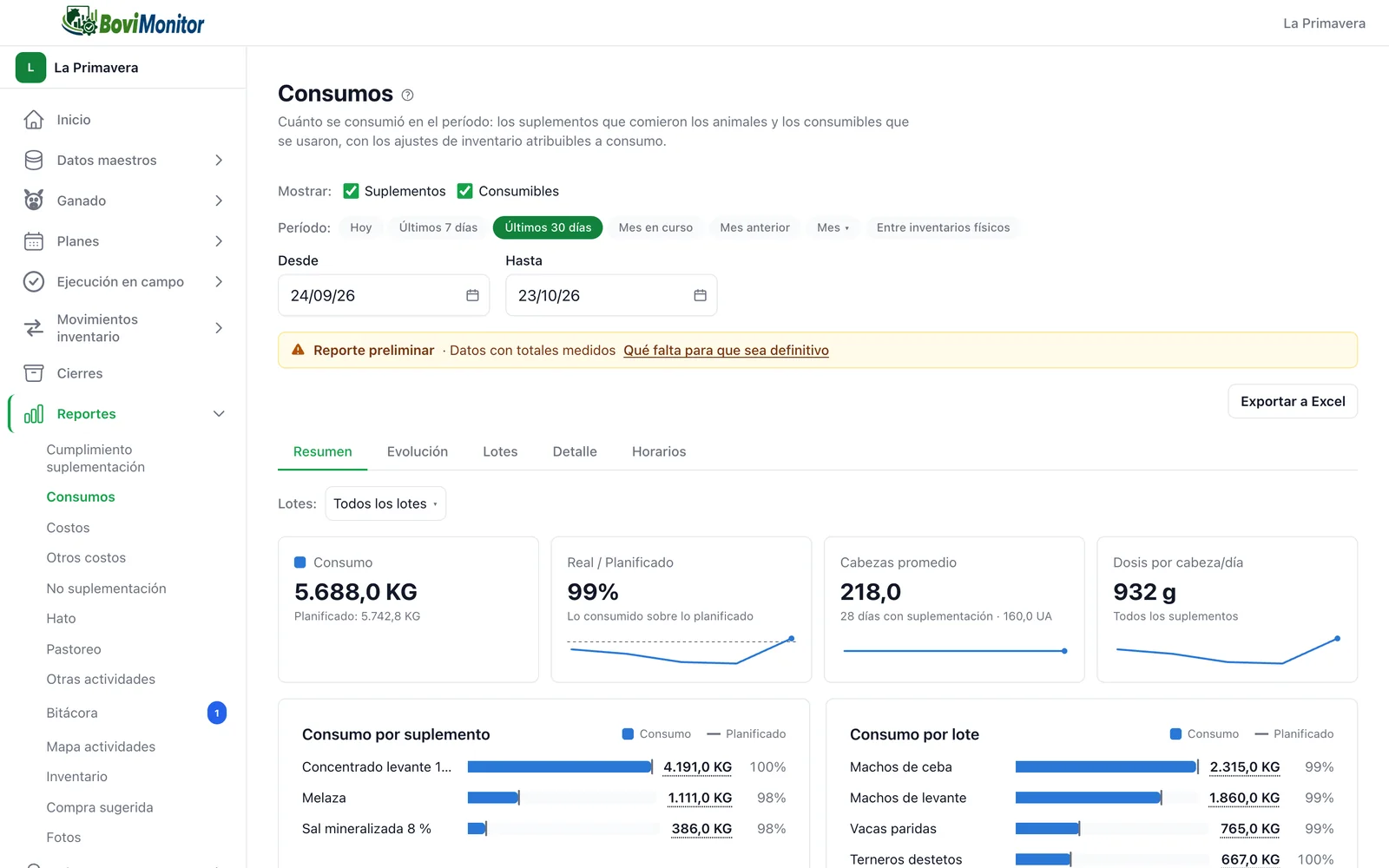Click the Datos maestros database icon
Screen dimensions: 1389x868
(x=34, y=160)
